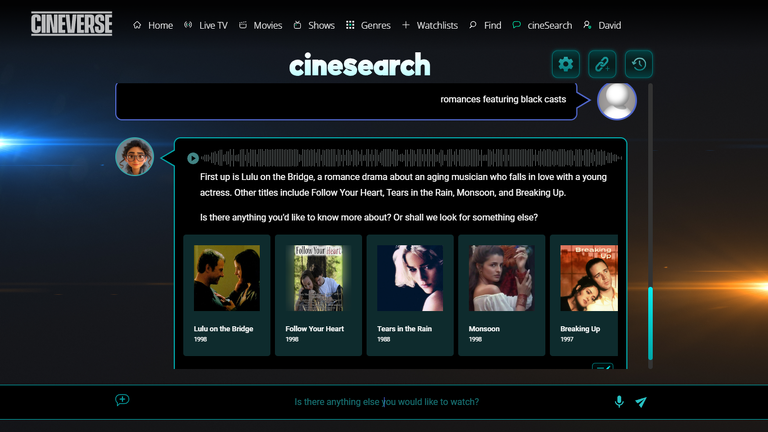The height and width of the screenshot is (432, 768).
Task: Click the microphone icon
Action: click(619, 402)
